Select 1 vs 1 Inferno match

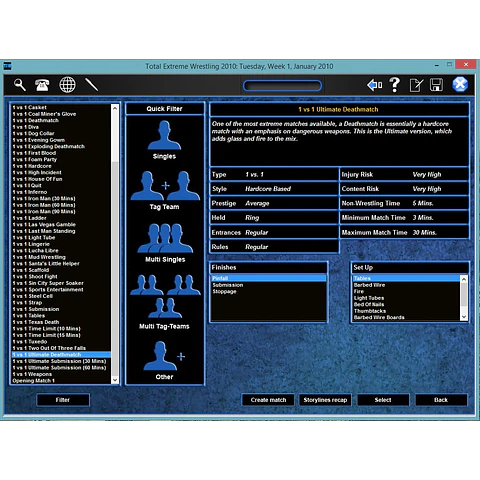(61, 192)
